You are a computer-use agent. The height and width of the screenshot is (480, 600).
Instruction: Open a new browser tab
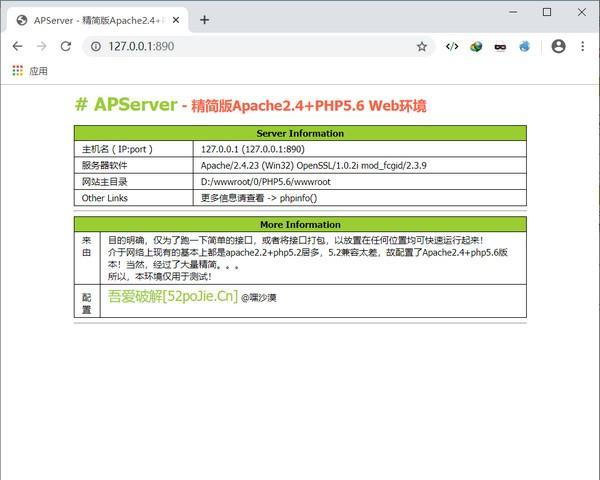pos(205,20)
